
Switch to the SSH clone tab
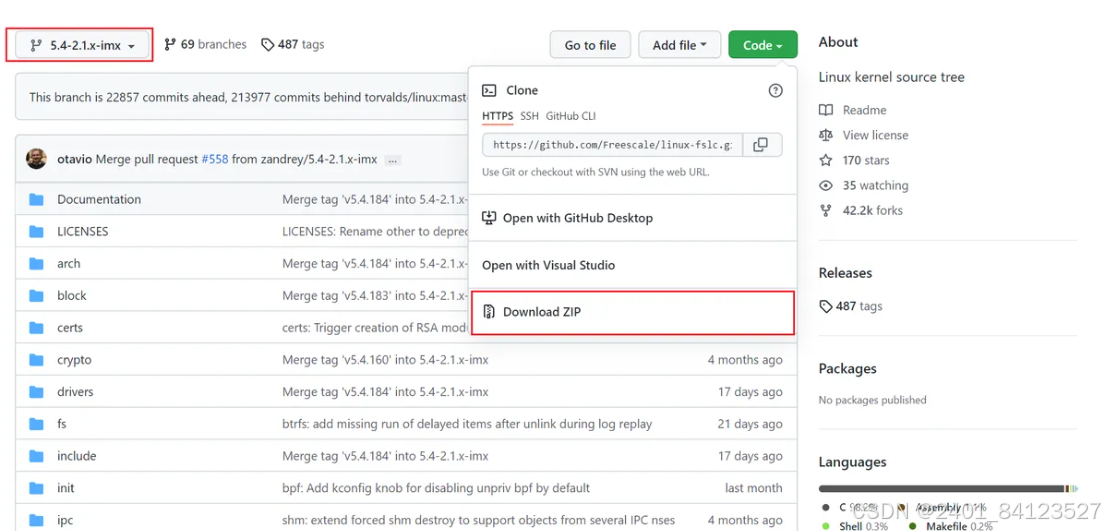point(529,116)
